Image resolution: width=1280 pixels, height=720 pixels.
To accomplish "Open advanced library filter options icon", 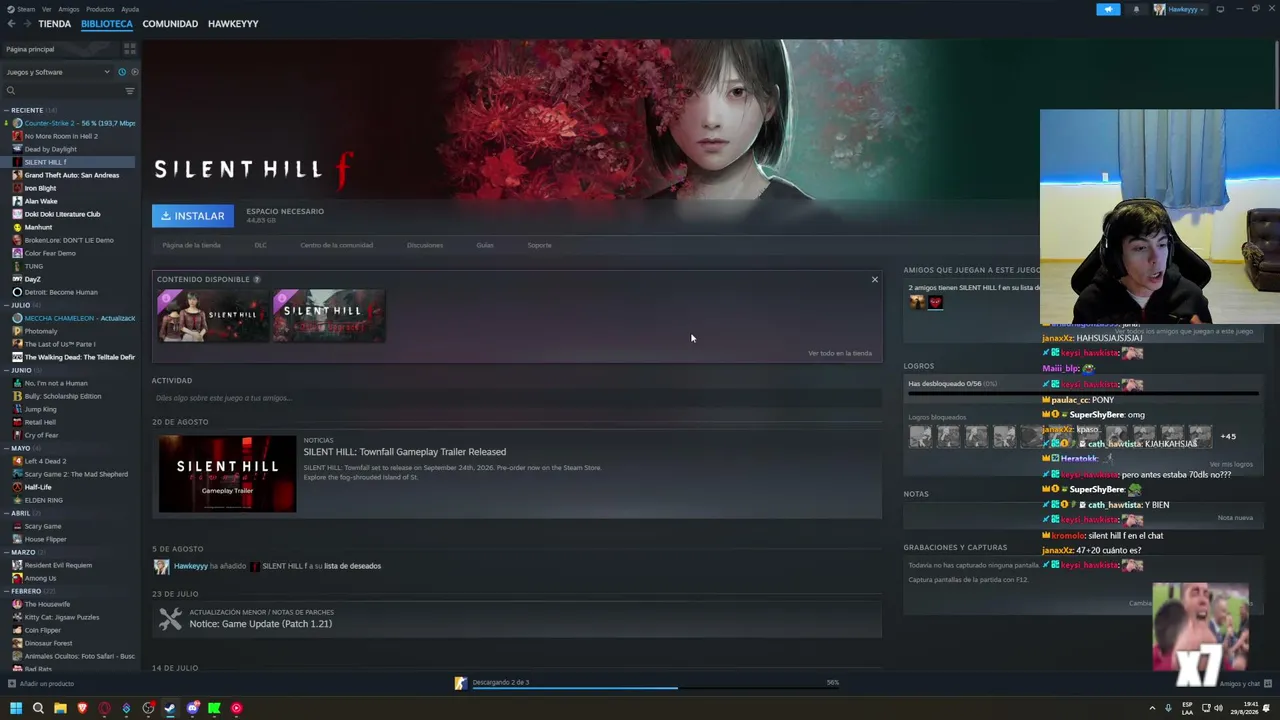I will (129, 91).
